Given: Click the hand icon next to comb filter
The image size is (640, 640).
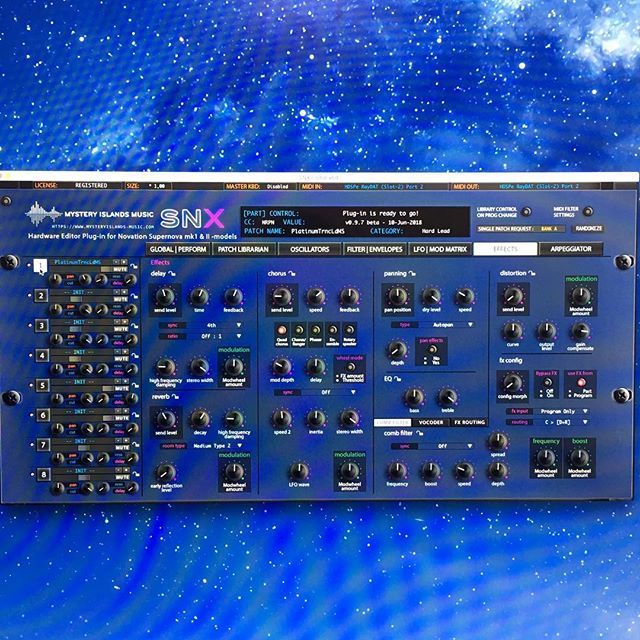Looking at the screenshot, I should (419, 433).
